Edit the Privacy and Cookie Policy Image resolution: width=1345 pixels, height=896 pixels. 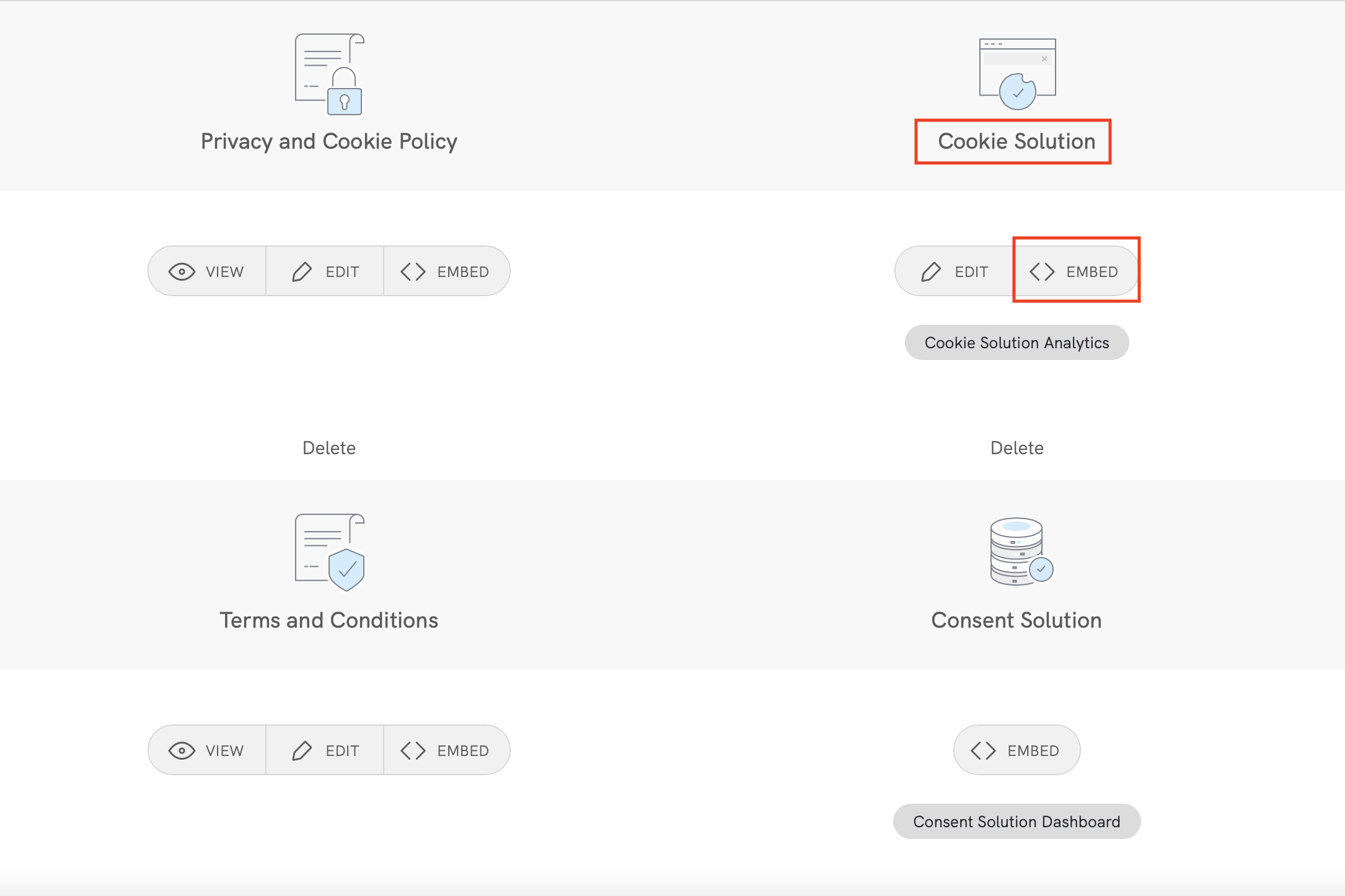325,271
